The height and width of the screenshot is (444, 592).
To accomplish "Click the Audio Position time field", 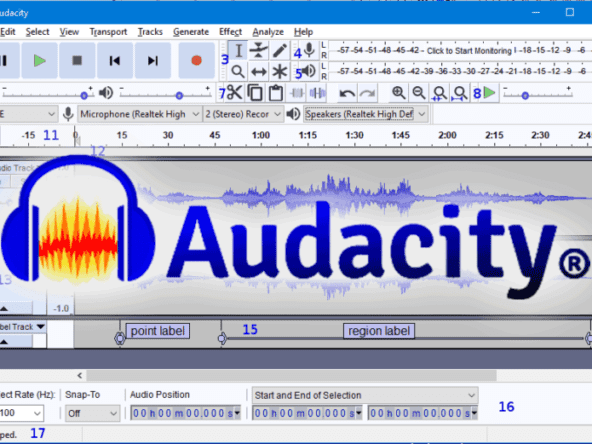I will [185, 413].
